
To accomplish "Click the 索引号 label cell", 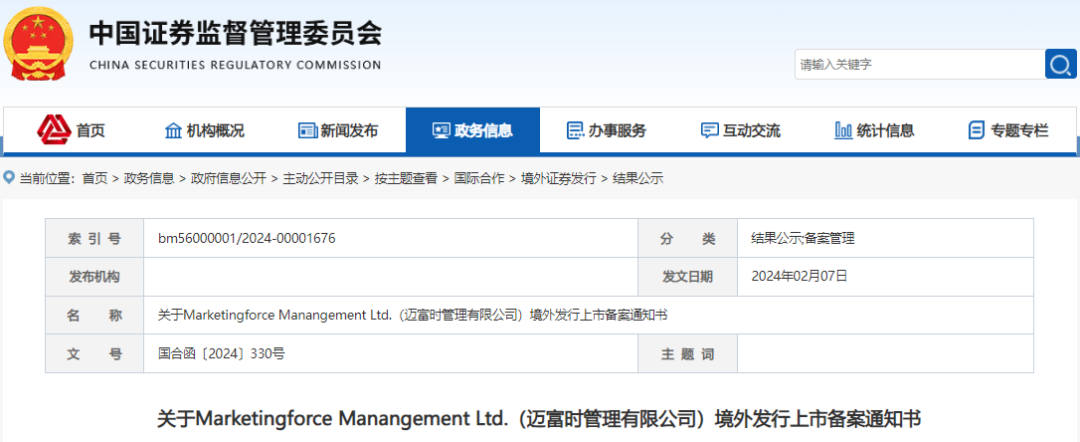I will click(94, 238).
